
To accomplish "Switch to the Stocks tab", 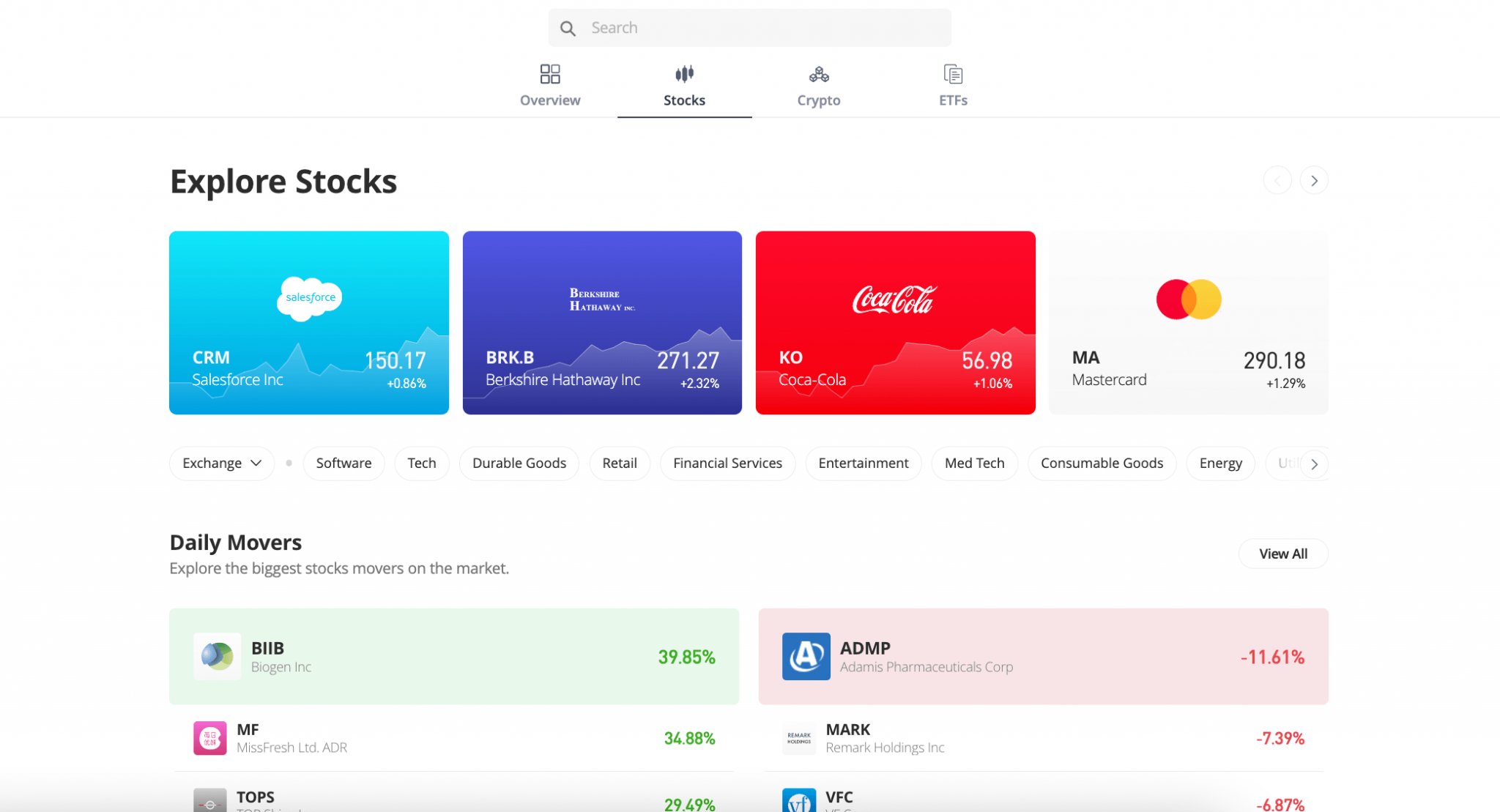I will (x=684, y=86).
